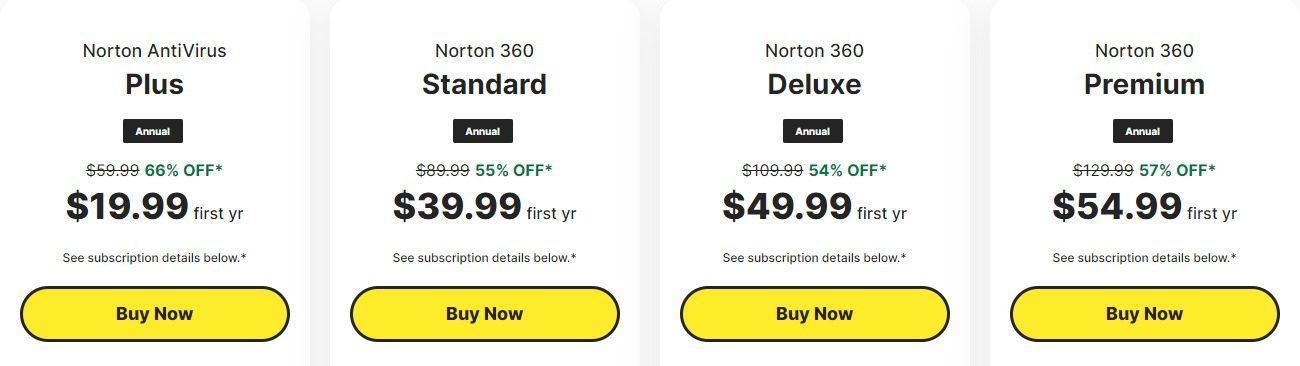Buy Norton 360 Premium now
The height and width of the screenshot is (366, 1300).
1144,314
